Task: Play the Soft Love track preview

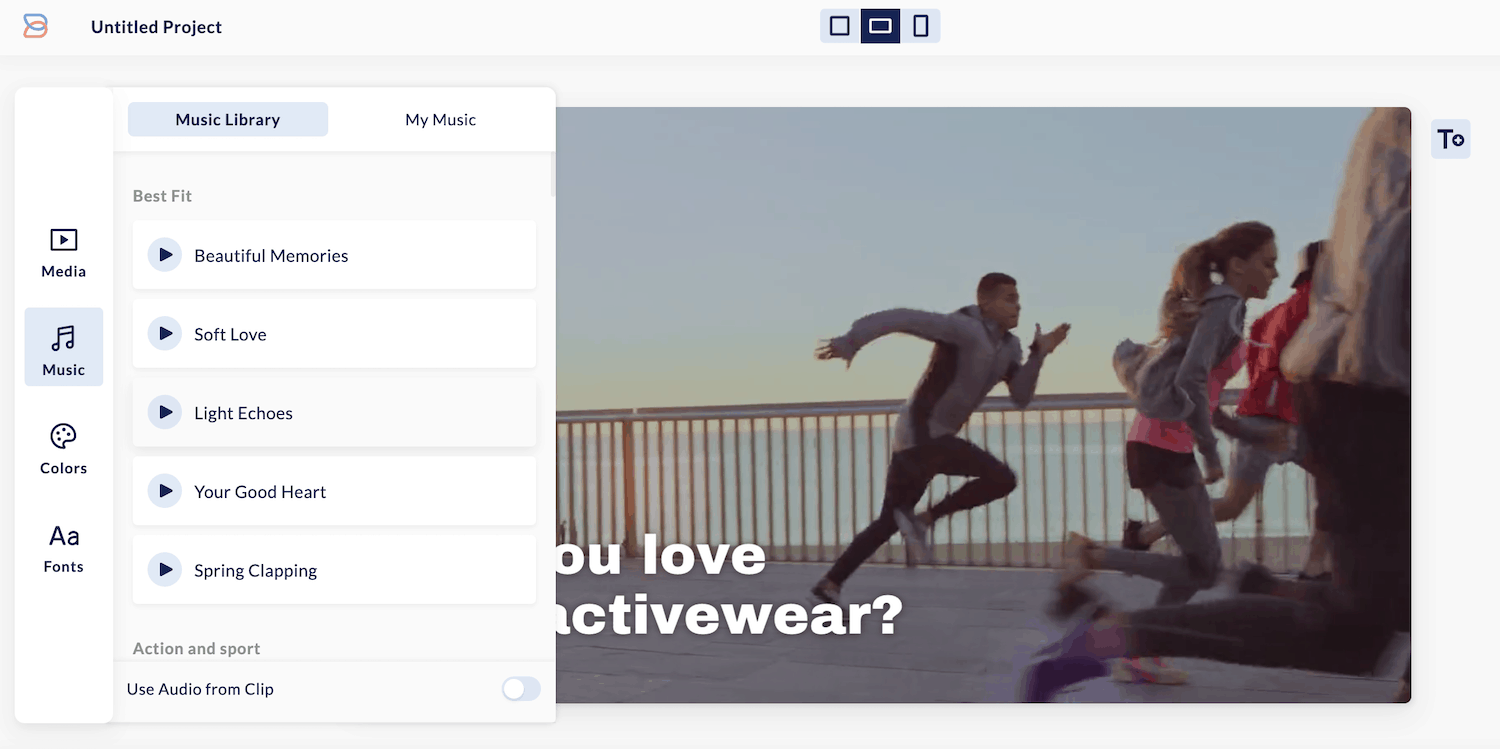Action: [x=165, y=334]
